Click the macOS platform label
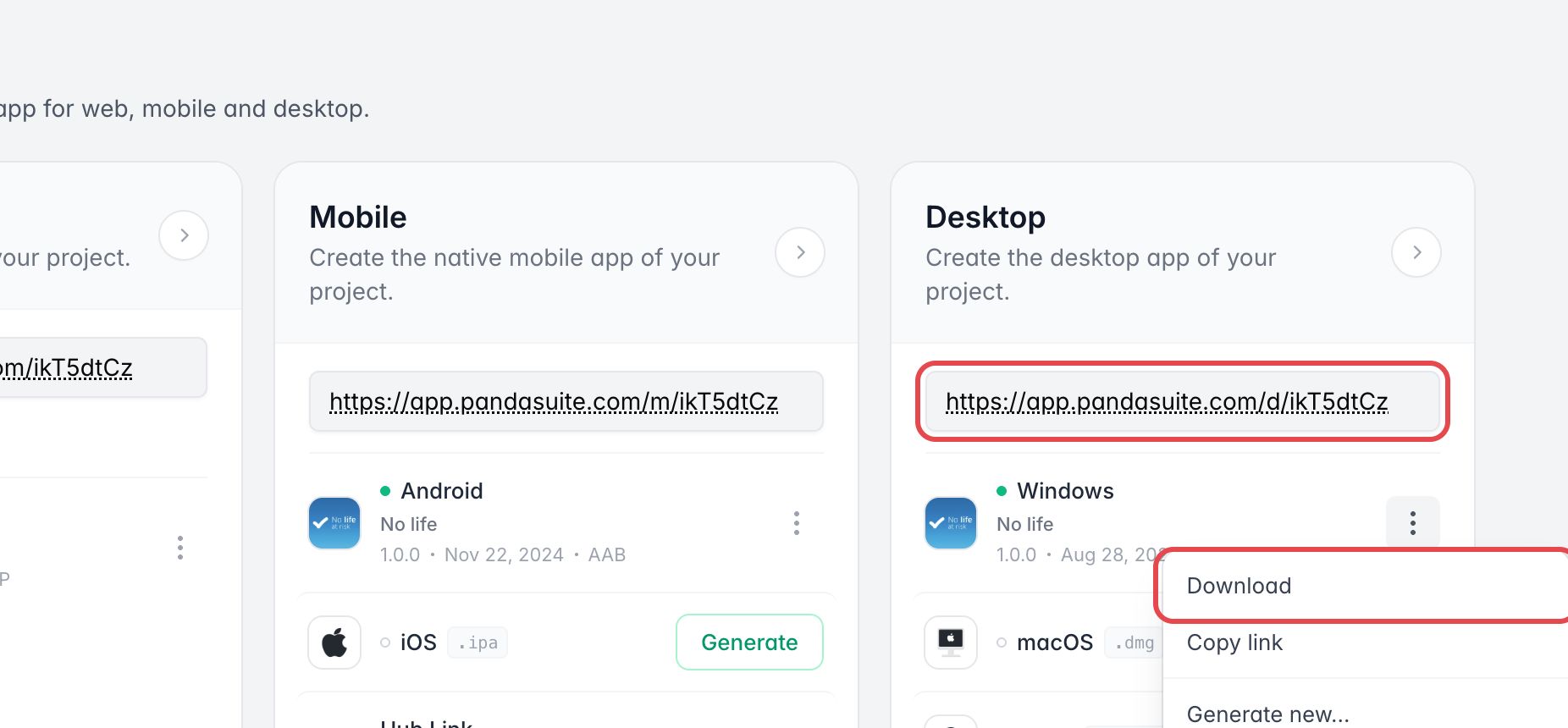This screenshot has width=1568, height=728. pyautogui.click(x=1055, y=643)
